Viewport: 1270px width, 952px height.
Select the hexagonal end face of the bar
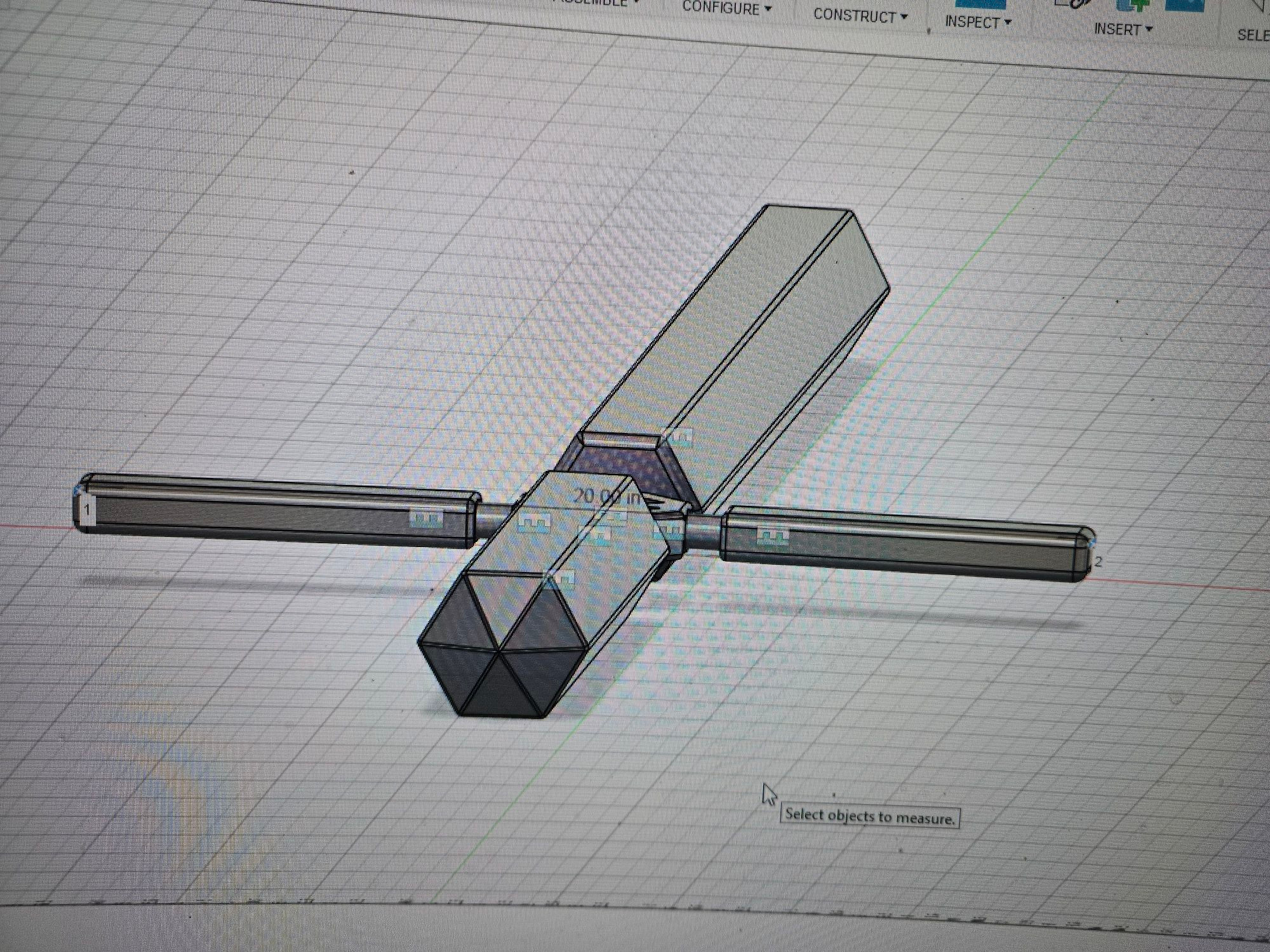pos(502,645)
